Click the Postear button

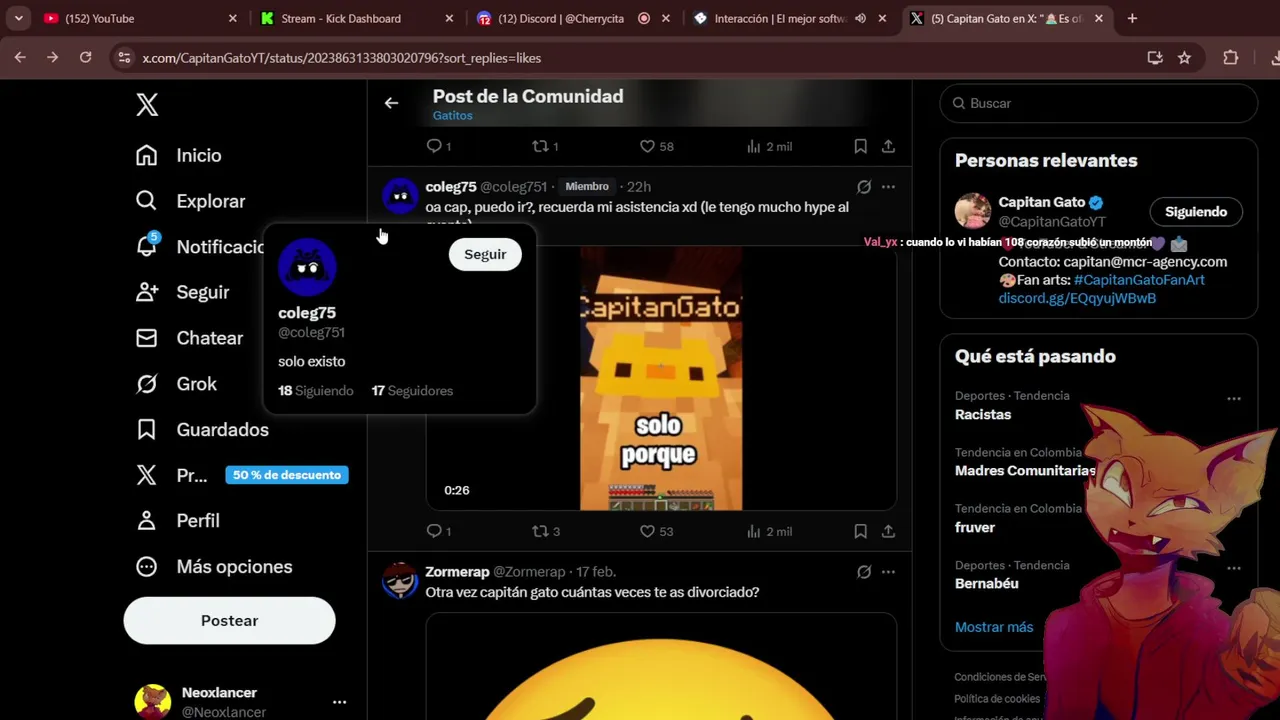click(229, 621)
